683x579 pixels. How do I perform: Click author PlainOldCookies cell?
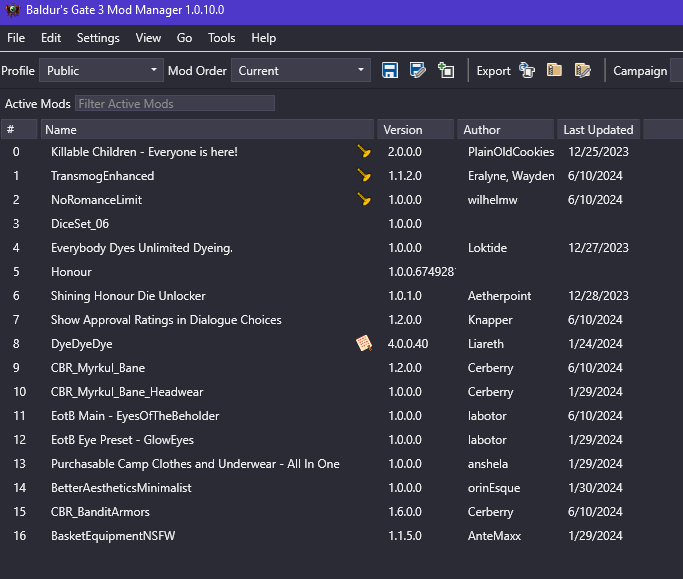point(511,152)
